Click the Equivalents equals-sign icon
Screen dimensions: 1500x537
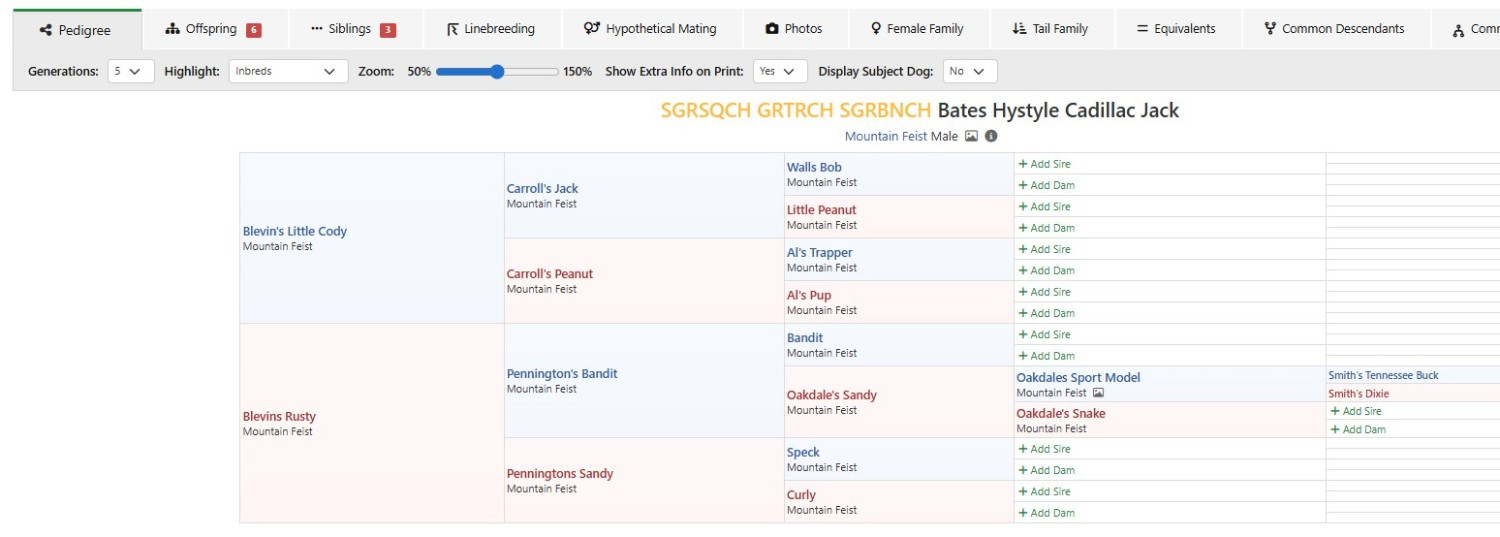point(1142,29)
